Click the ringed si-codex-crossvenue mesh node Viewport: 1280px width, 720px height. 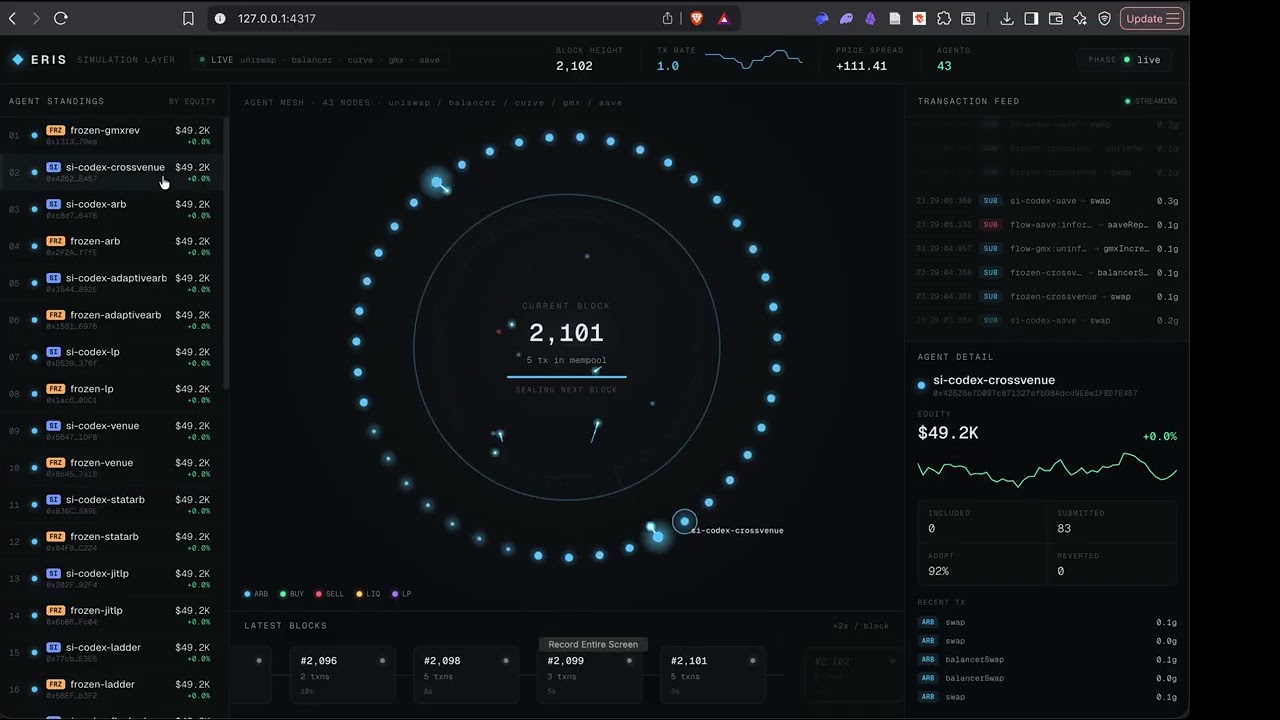click(685, 521)
